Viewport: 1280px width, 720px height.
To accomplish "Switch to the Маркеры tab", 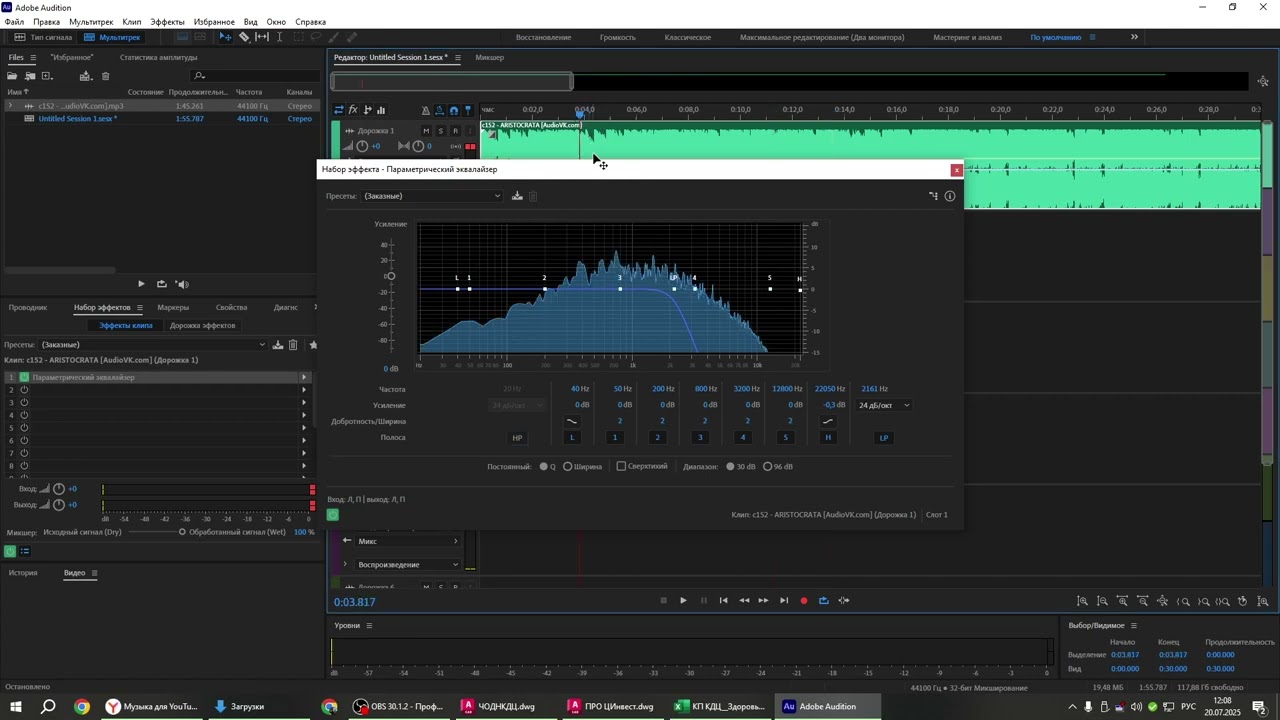I will tap(173, 307).
